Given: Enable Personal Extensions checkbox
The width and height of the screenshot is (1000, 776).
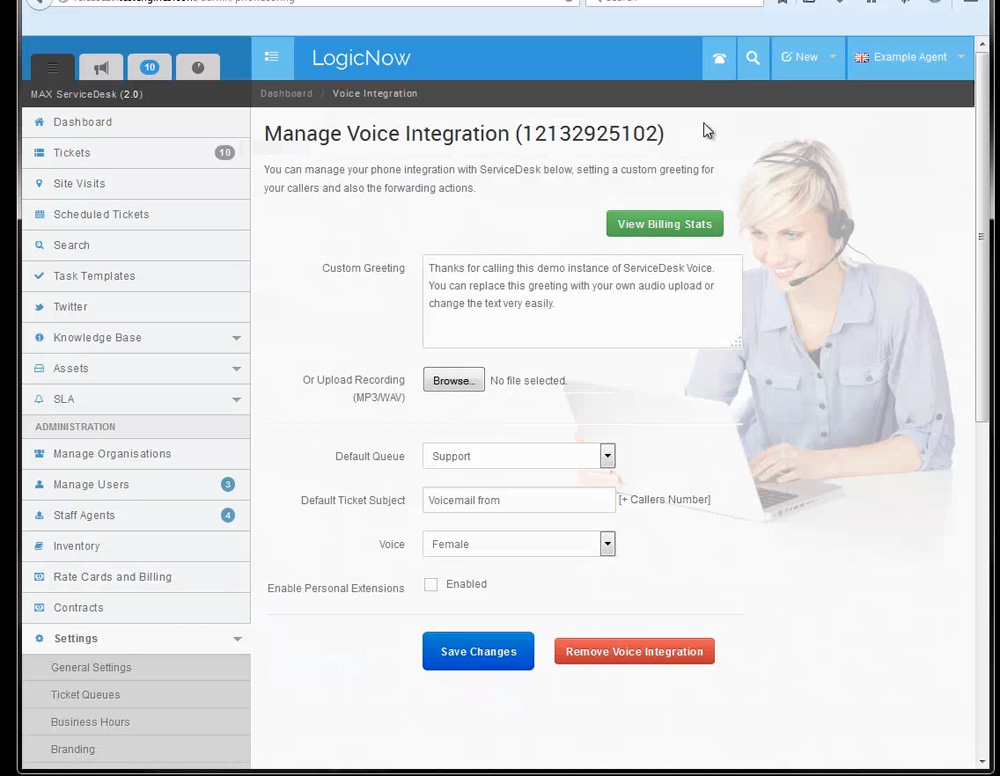Looking at the screenshot, I should 431,585.
